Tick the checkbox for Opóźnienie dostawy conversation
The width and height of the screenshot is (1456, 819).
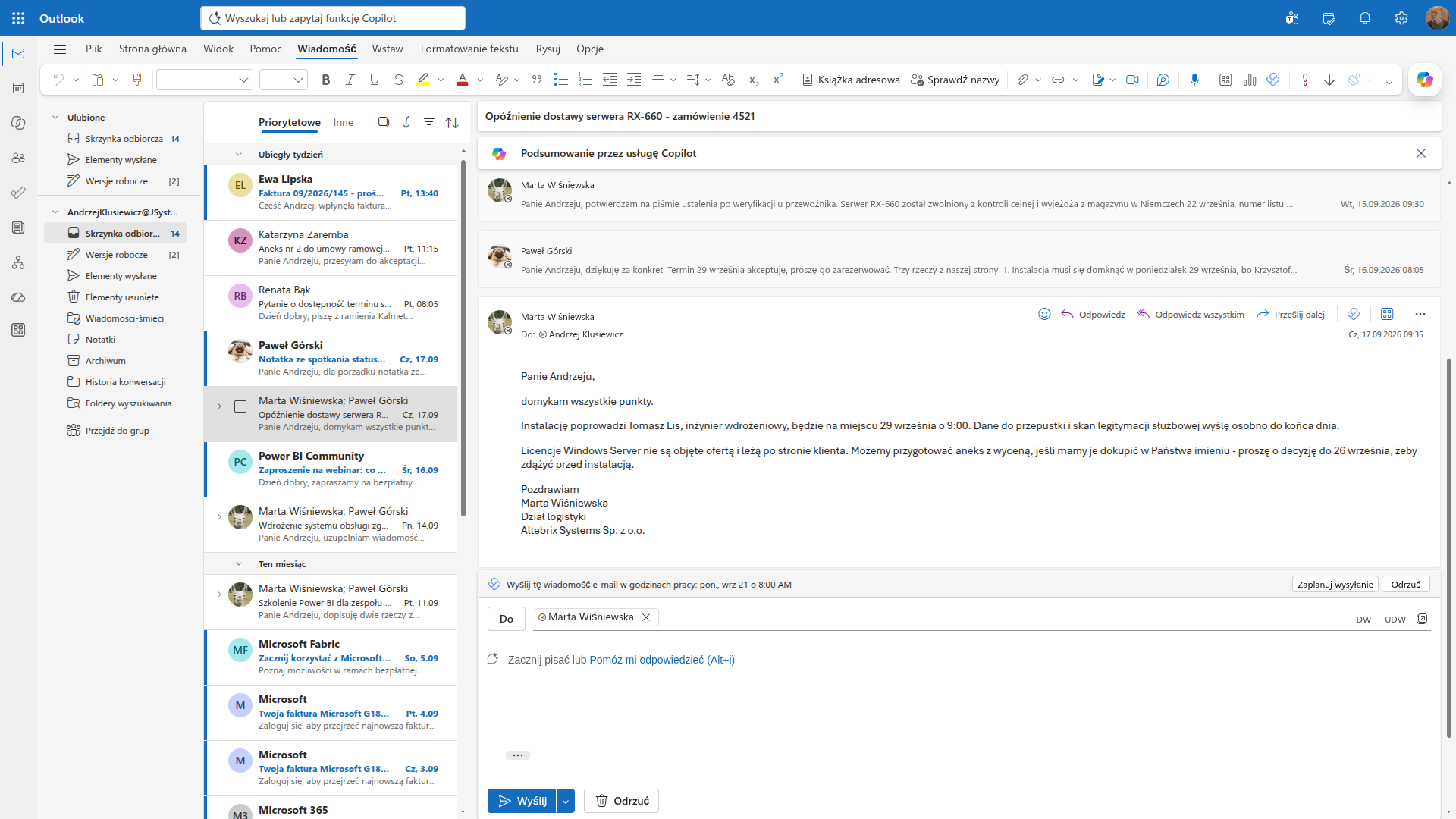[x=240, y=406]
